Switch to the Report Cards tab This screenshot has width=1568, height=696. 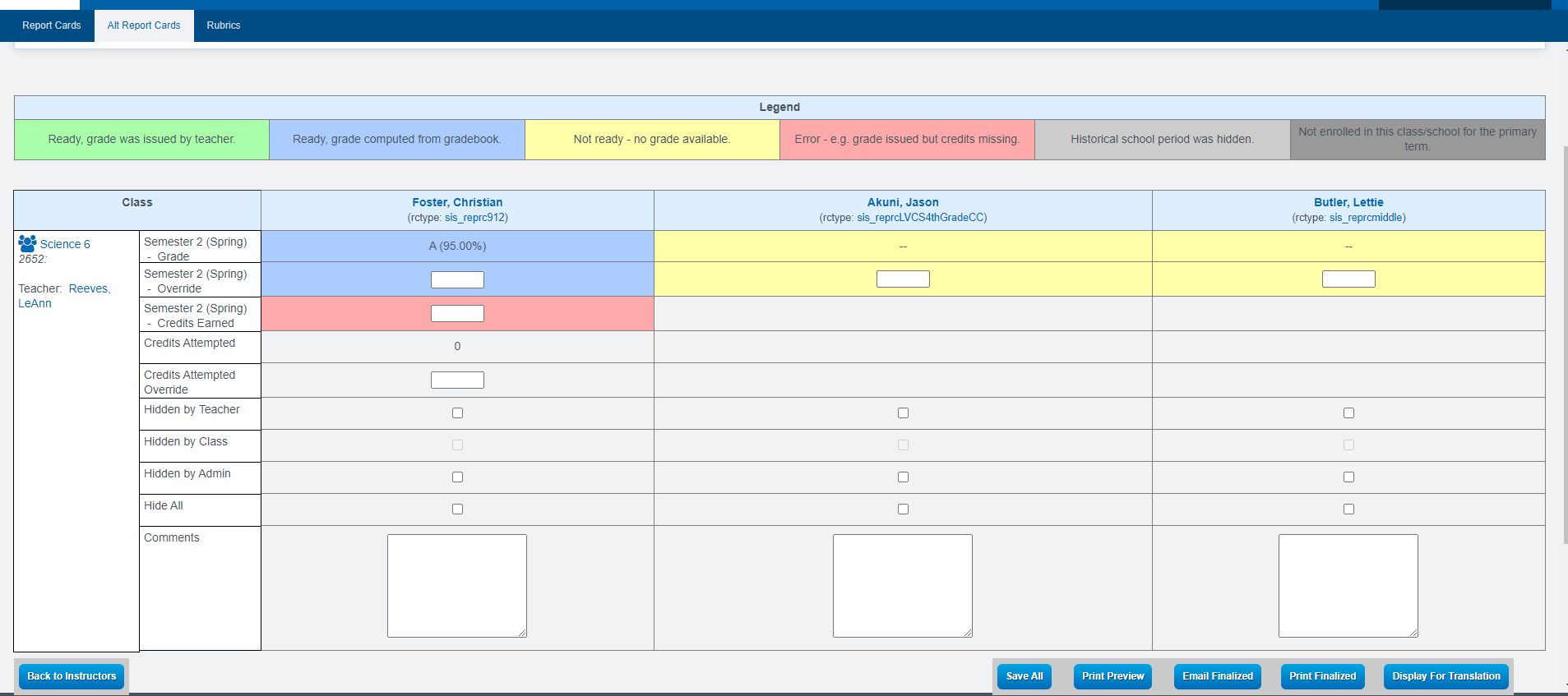pos(51,25)
